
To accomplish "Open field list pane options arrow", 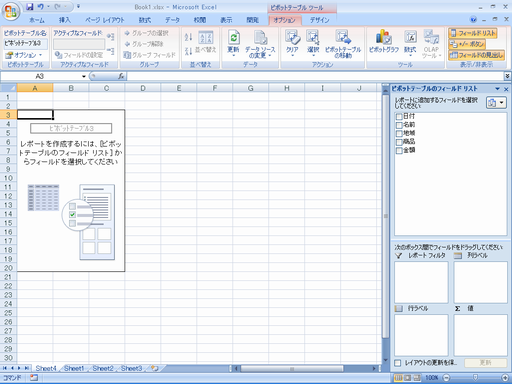I will [x=497, y=89].
